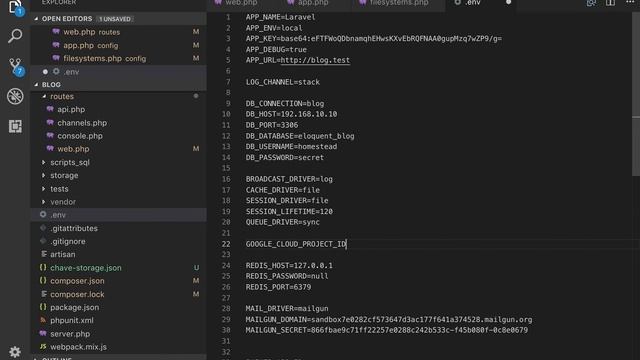Collapse the Open Editors section
Image resolution: width=640 pixels, height=360 pixels.
[36, 19]
